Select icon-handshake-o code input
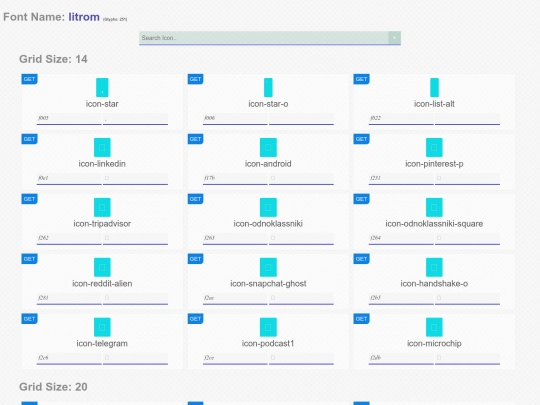This screenshot has width=540, height=405. tap(401, 298)
